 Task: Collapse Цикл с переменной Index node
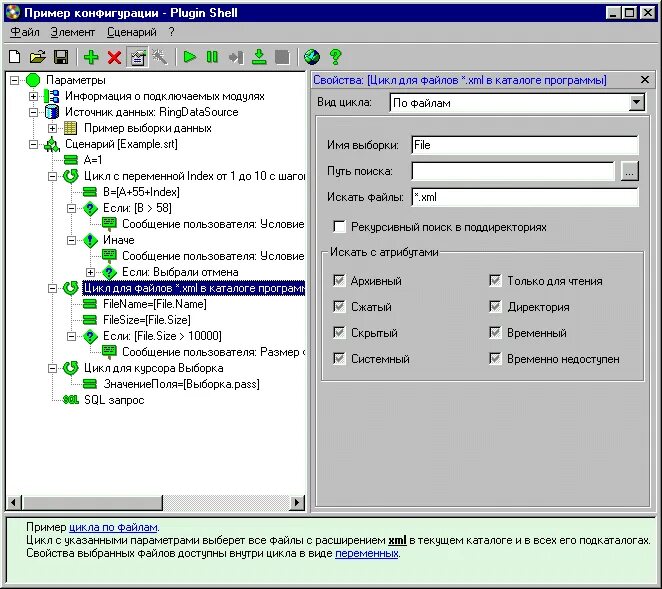[52, 176]
